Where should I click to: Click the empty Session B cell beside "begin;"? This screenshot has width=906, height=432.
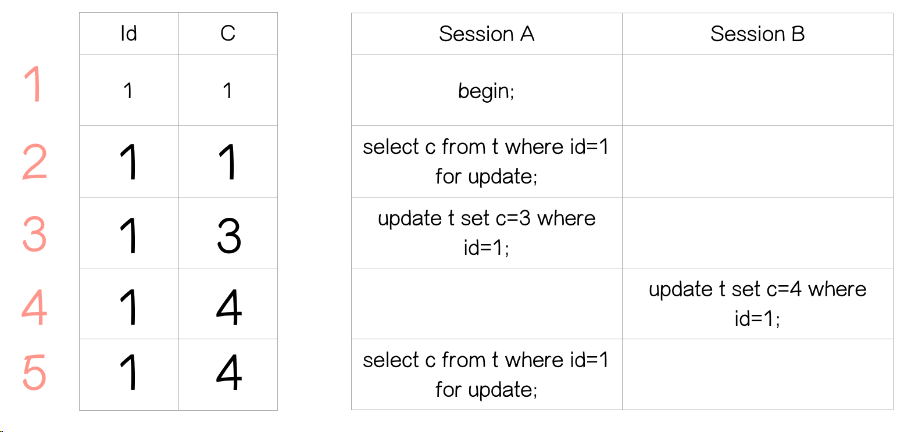[x=757, y=91]
